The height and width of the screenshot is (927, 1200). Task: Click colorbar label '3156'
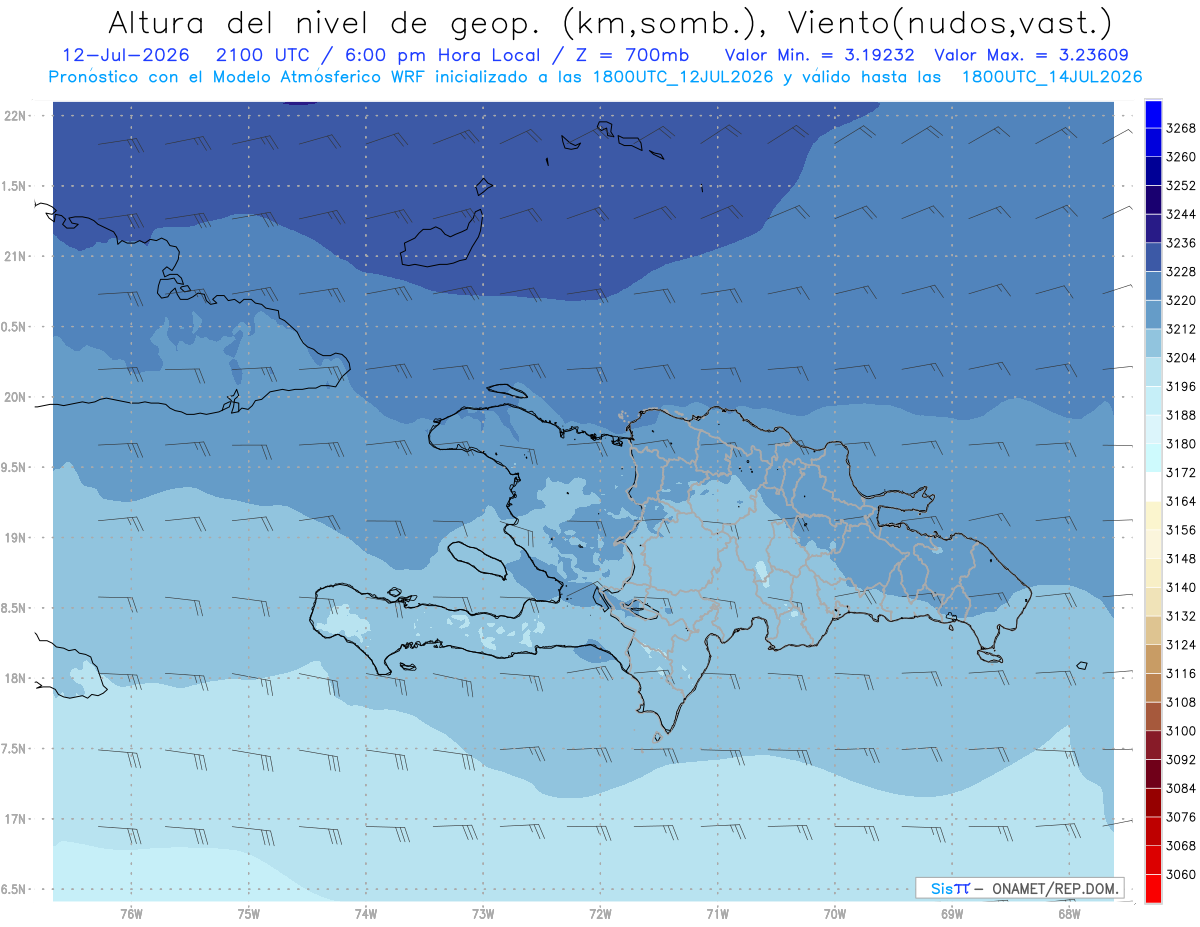[x=1181, y=530]
